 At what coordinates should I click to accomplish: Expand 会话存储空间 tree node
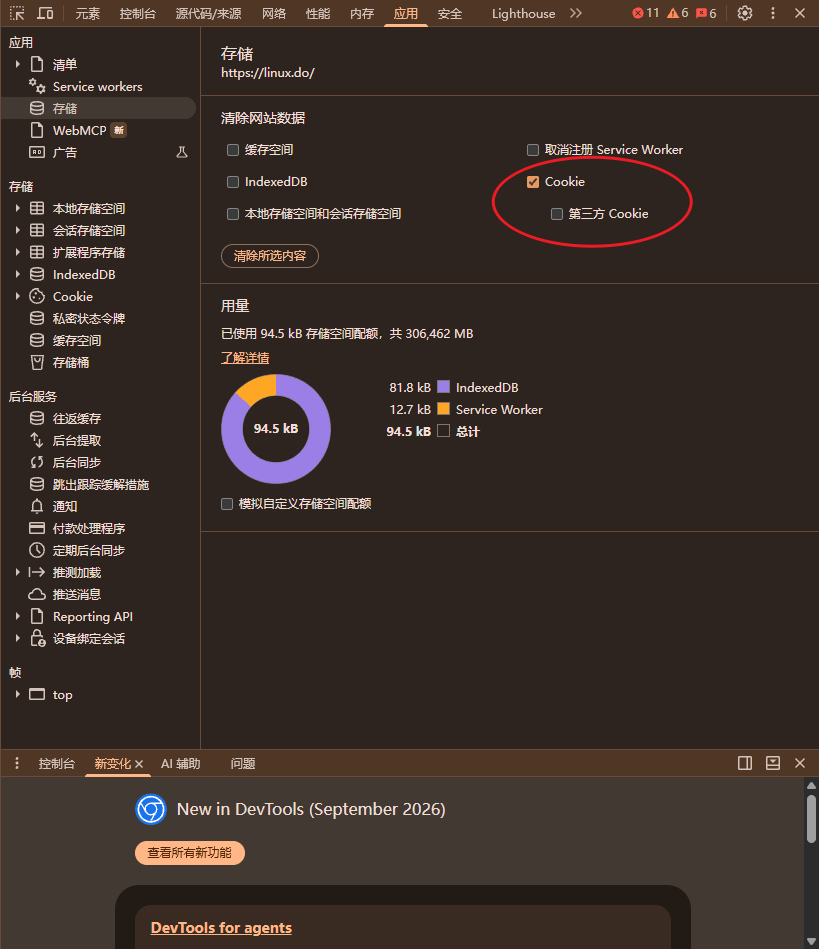pos(18,230)
